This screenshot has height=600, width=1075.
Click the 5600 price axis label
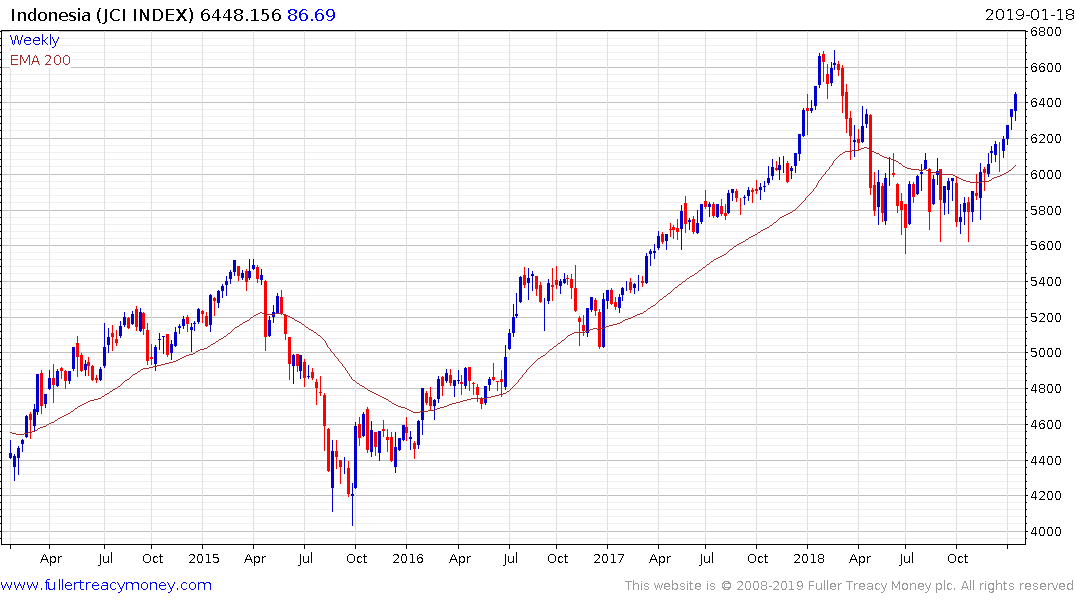1046,245
